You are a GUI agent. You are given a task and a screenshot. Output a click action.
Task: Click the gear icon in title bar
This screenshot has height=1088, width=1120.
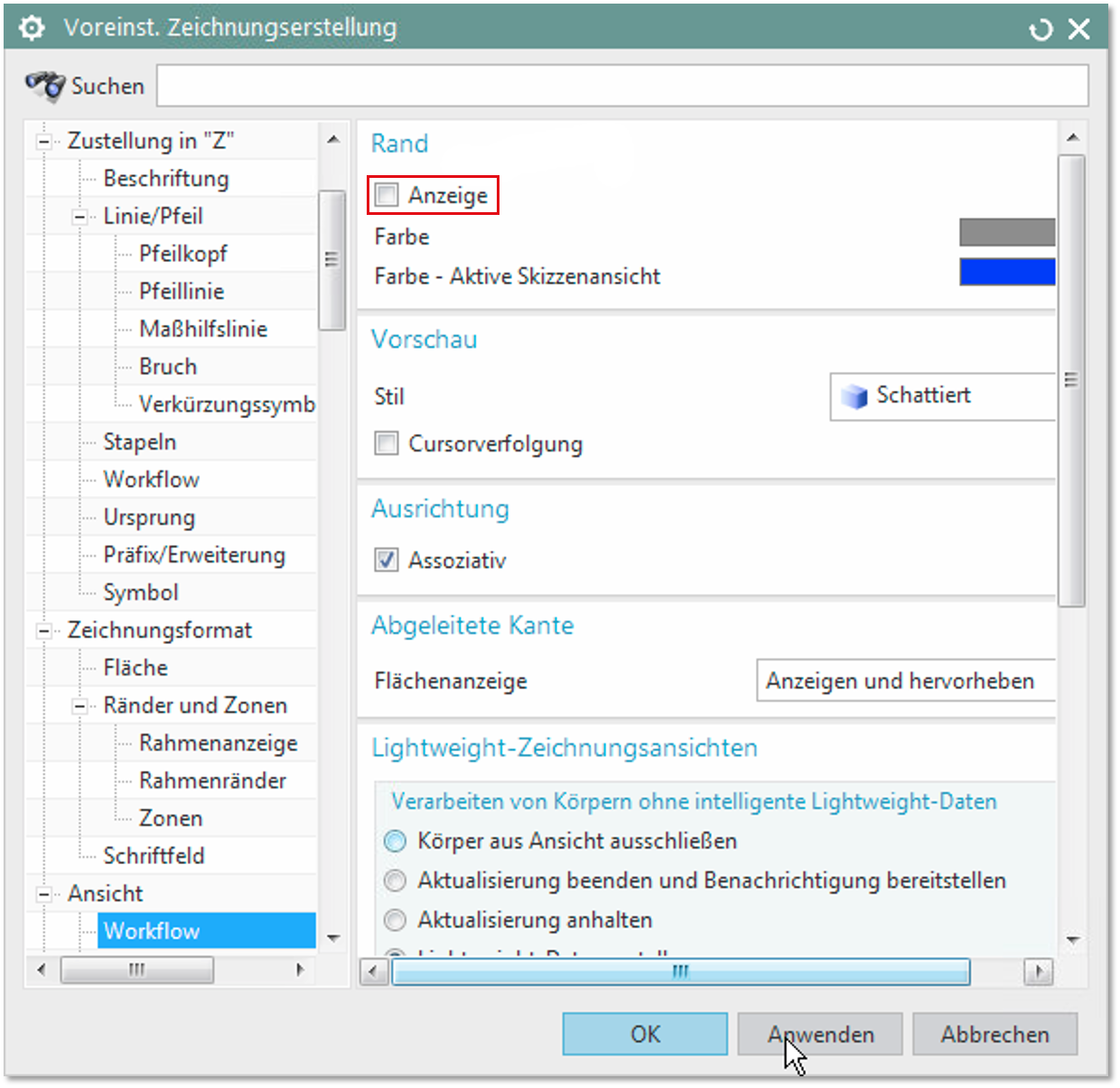(32, 28)
